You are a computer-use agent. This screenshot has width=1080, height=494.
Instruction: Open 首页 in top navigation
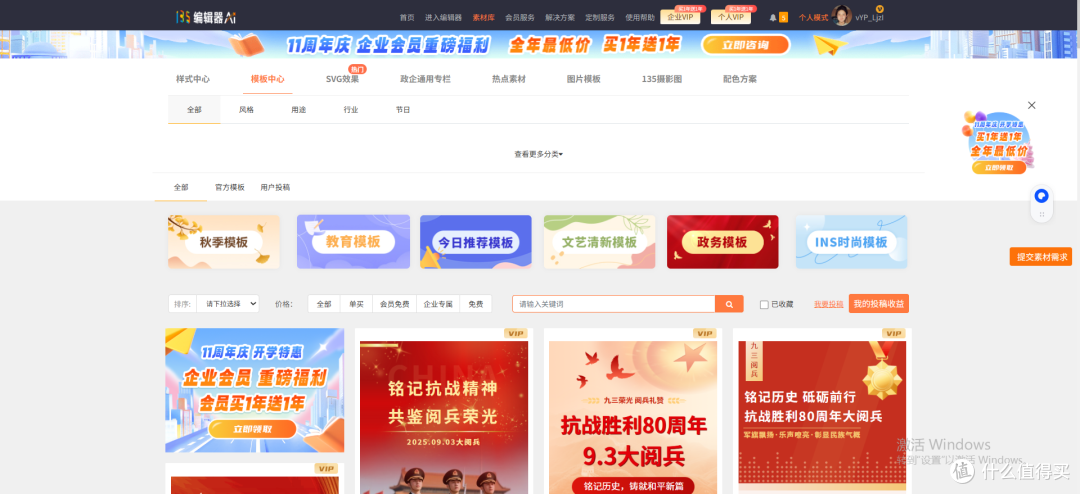[407, 18]
